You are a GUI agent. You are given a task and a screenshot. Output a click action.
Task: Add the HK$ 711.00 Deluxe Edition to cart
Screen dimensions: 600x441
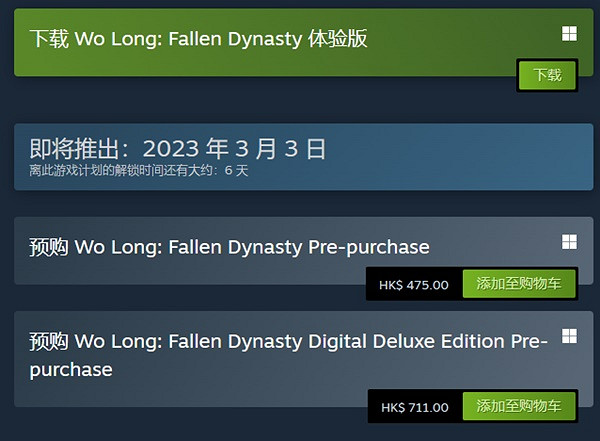click(x=518, y=407)
